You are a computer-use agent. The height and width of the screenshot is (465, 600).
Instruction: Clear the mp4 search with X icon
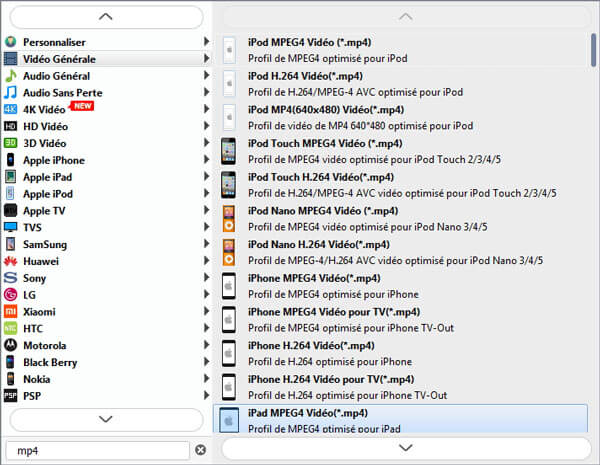pos(201,450)
